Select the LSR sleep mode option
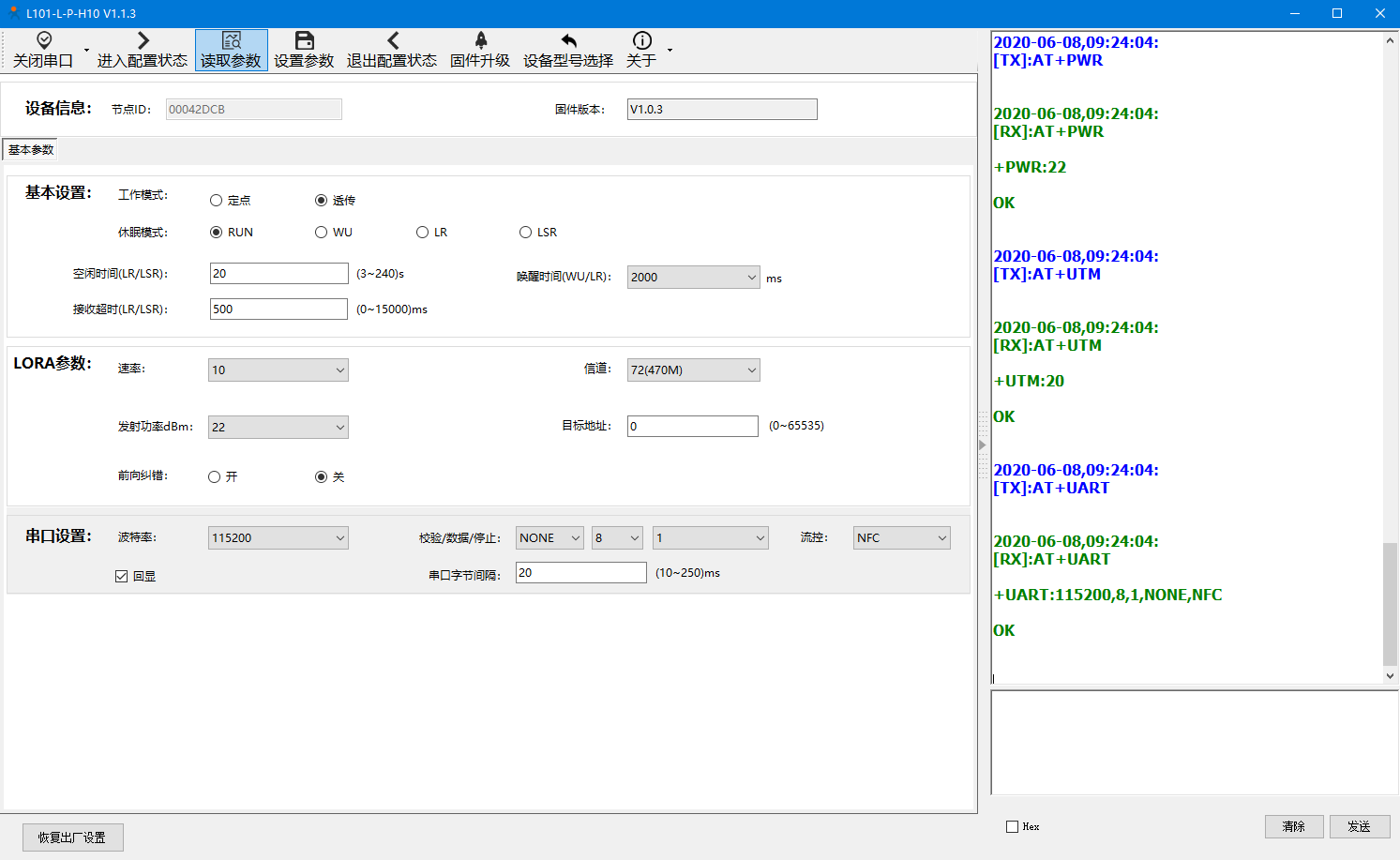1400x860 pixels. point(526,233)
